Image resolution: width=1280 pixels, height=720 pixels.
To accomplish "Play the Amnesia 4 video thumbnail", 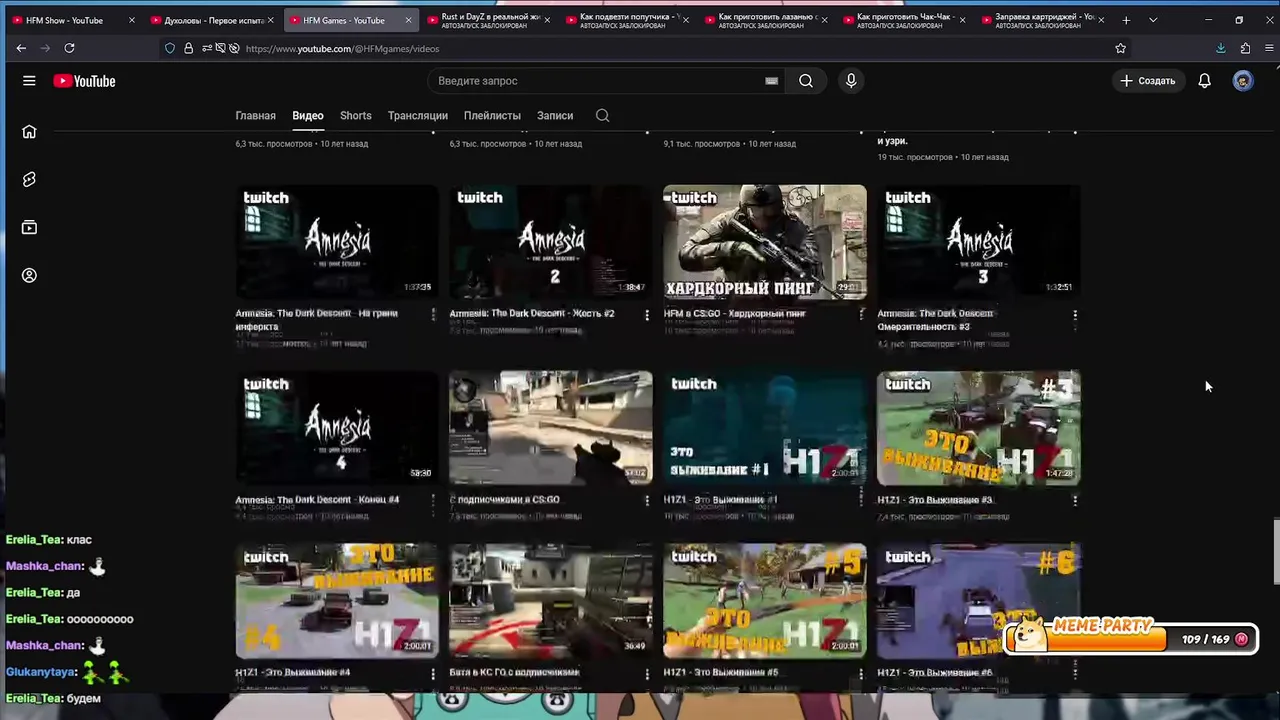I will tap(337, 428).
